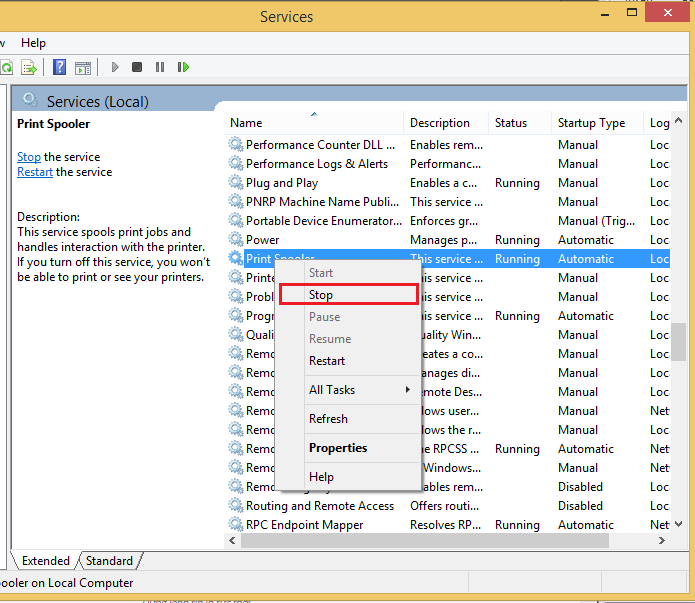The image size is (695, 603).
Task: Click the Stop the service link
Action: point(29,157)
